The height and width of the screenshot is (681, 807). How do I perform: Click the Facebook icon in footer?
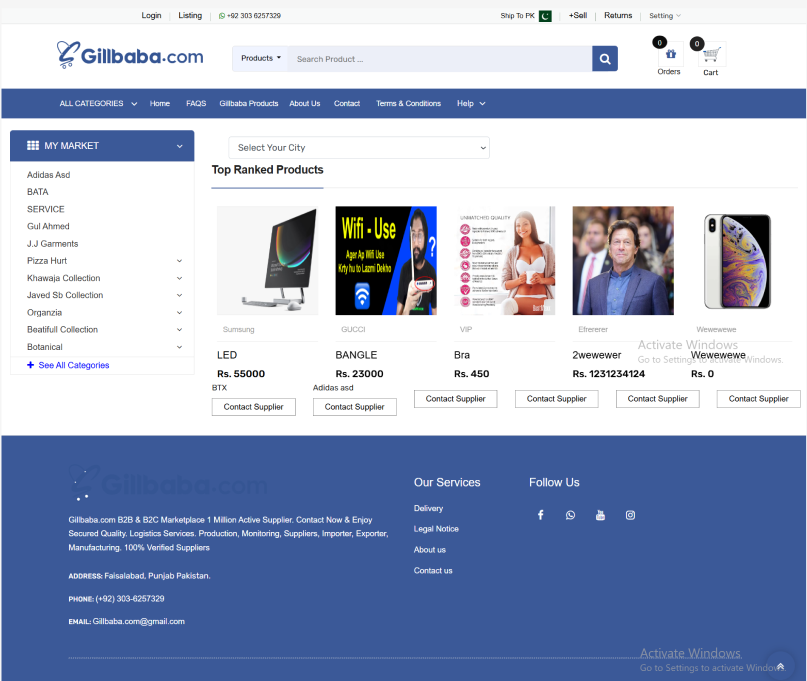coord(540,515)
